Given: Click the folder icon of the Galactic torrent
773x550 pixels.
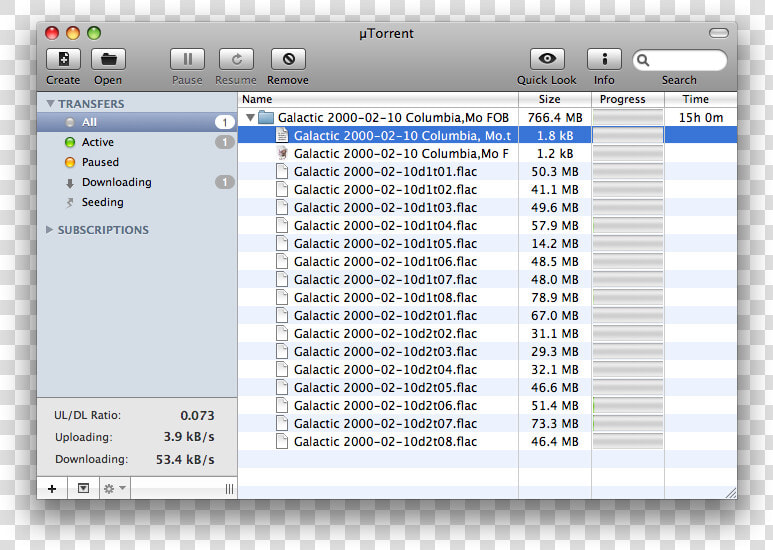Looking at the screenshot, I should [x=266, y=117].
